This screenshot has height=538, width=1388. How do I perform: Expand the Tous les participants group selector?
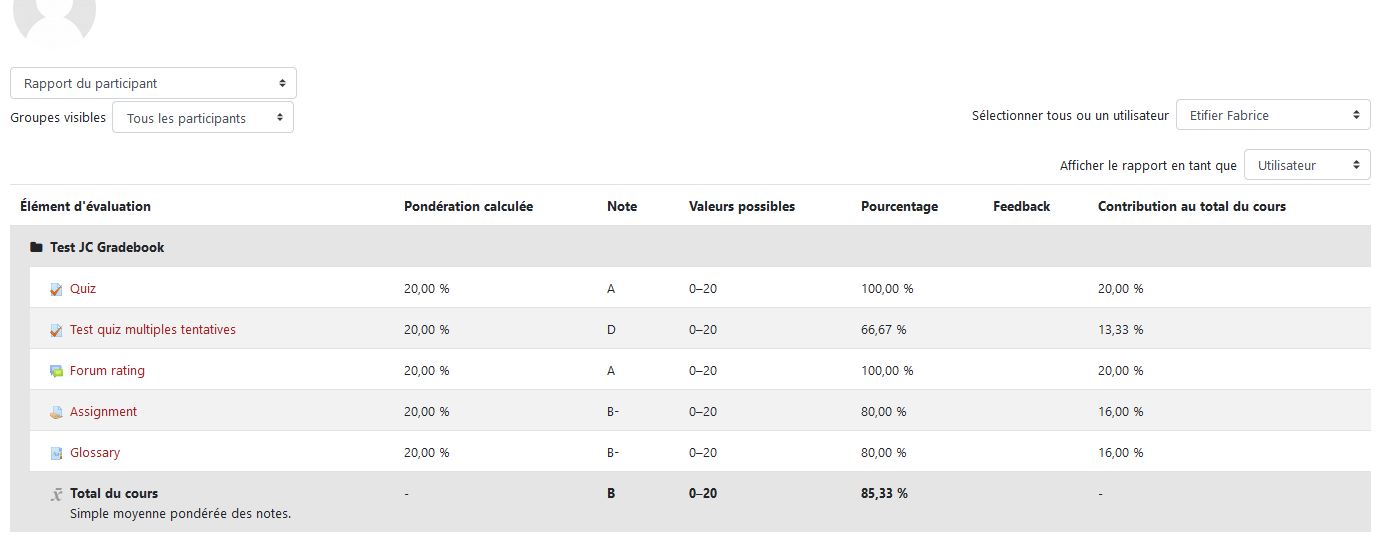[203, 118]
